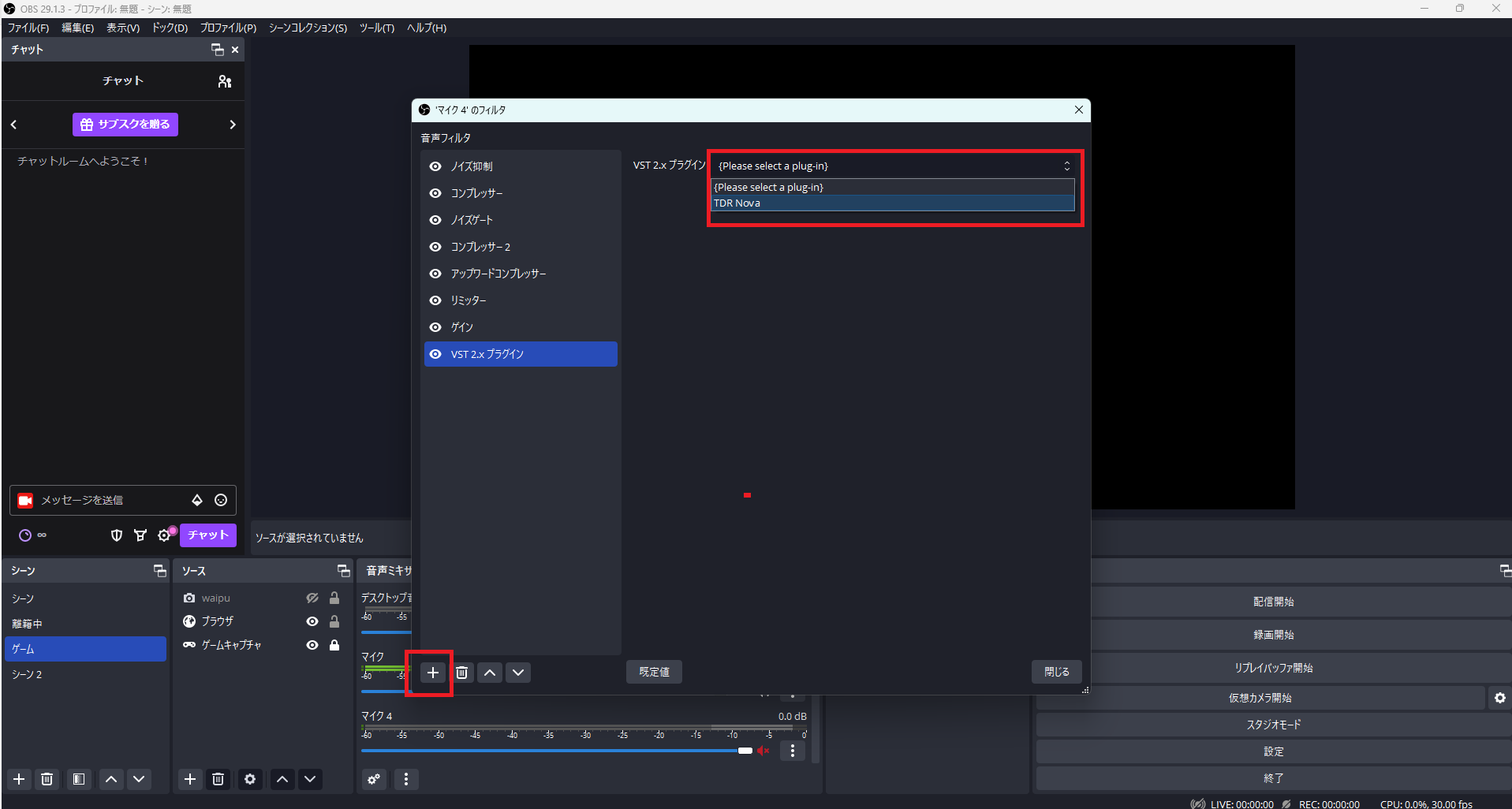
Task: Open 表示 menu
Action: coord(123,28)
